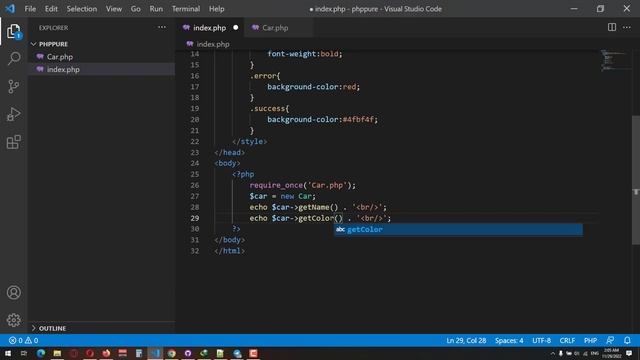The height and width of the screenshot is (360, 640).
Task: Open Explorer Views and More Actions ellipsis
Action: [162, 27]
